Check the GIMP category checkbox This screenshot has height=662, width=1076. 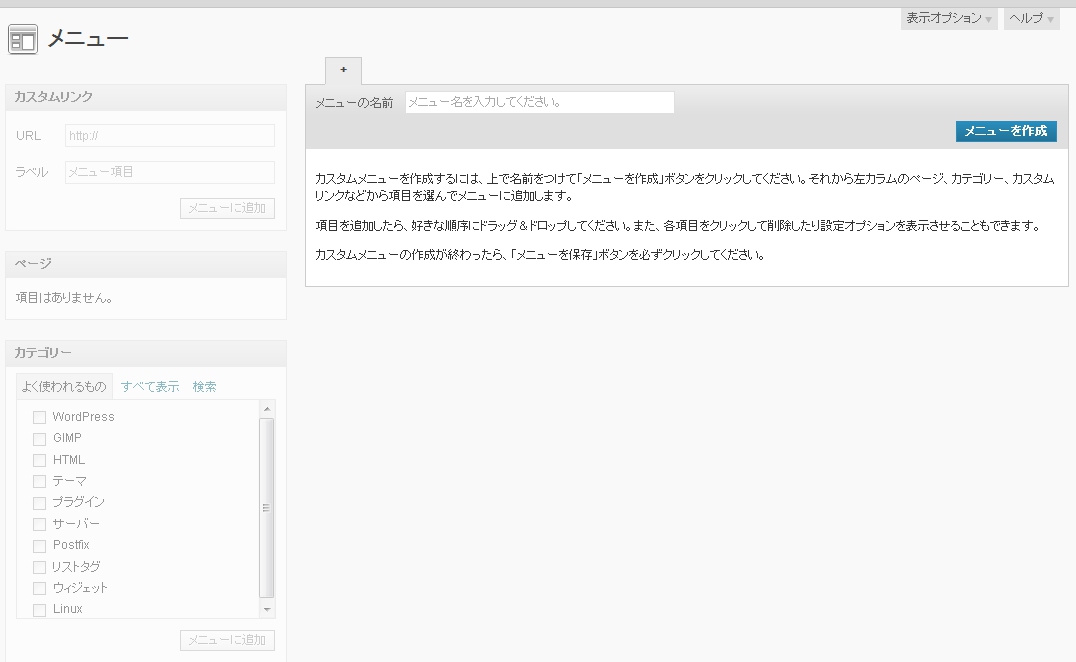pyautogui.click(x=39, y=438)
